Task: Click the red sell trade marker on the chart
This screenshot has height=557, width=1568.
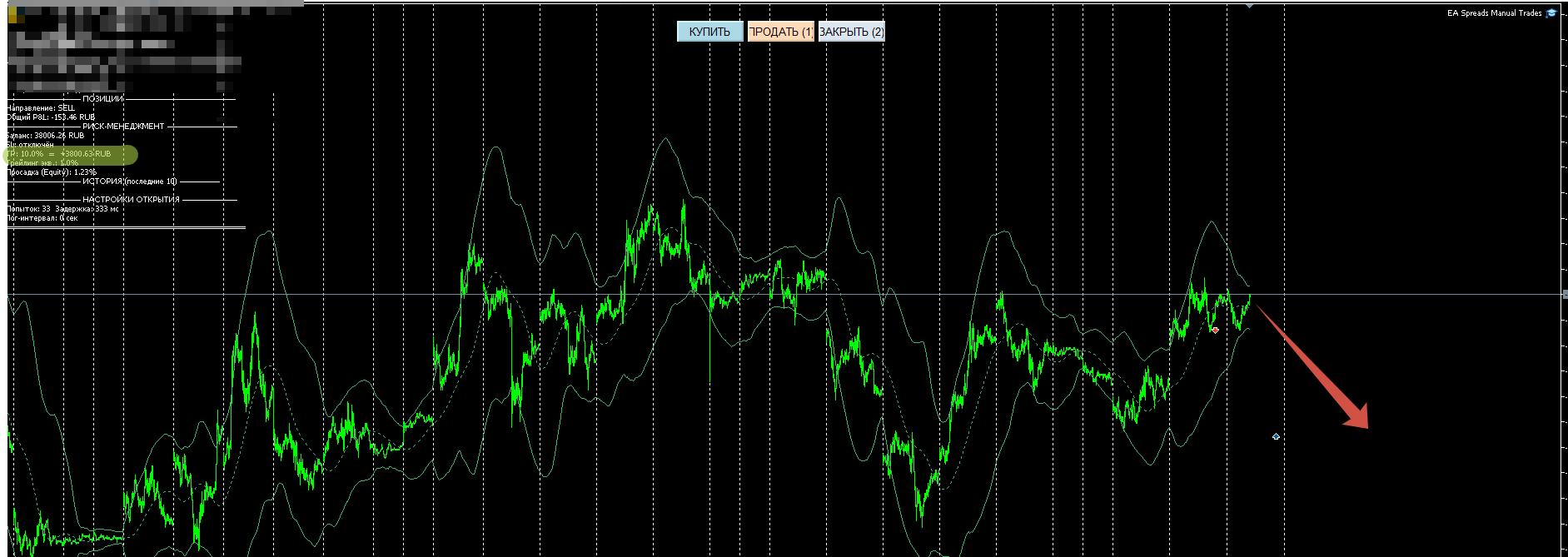Action: pyautogui.click(x=1215, y=331)
